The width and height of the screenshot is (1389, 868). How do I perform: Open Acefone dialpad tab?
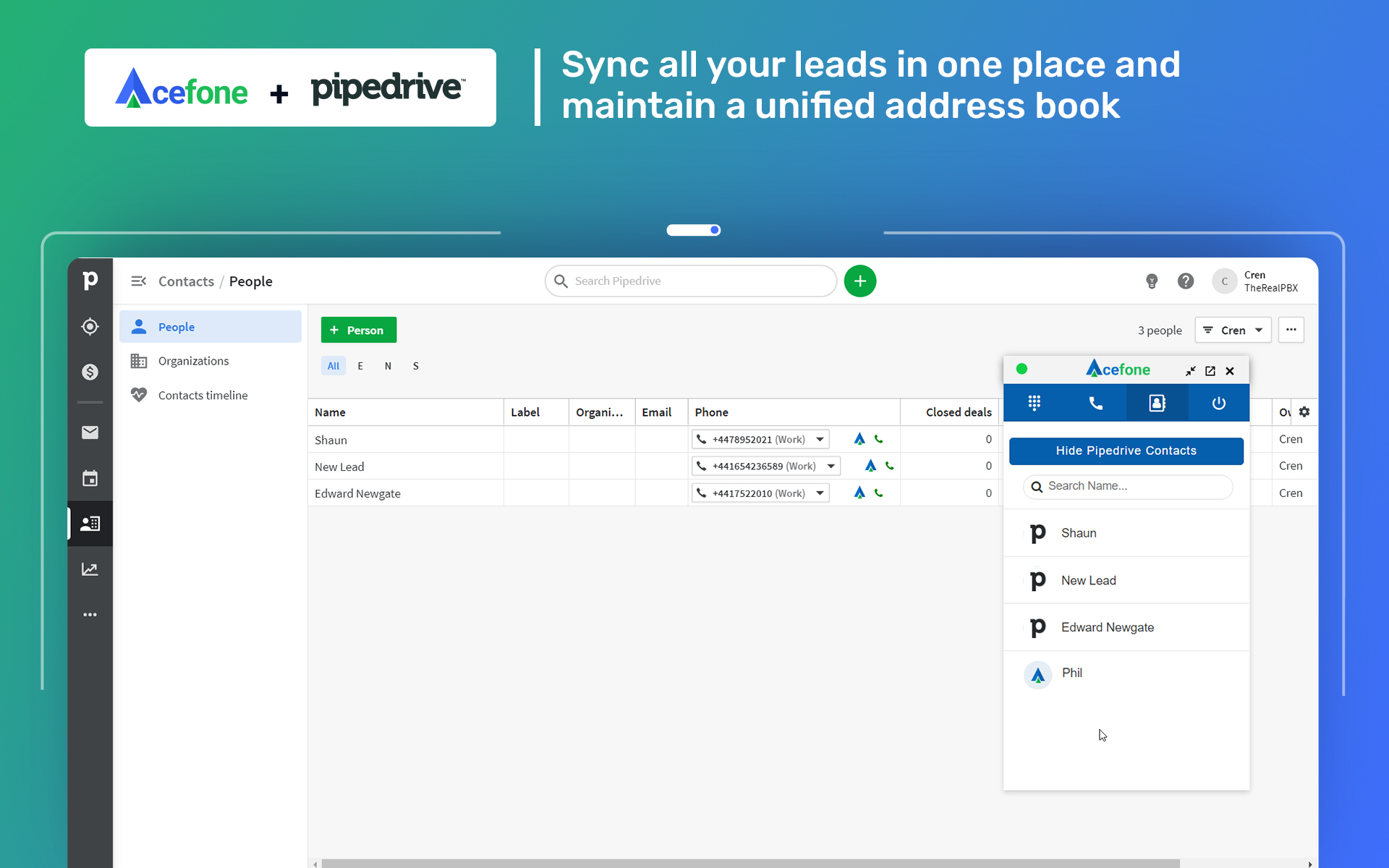(x=1035, y=403)
